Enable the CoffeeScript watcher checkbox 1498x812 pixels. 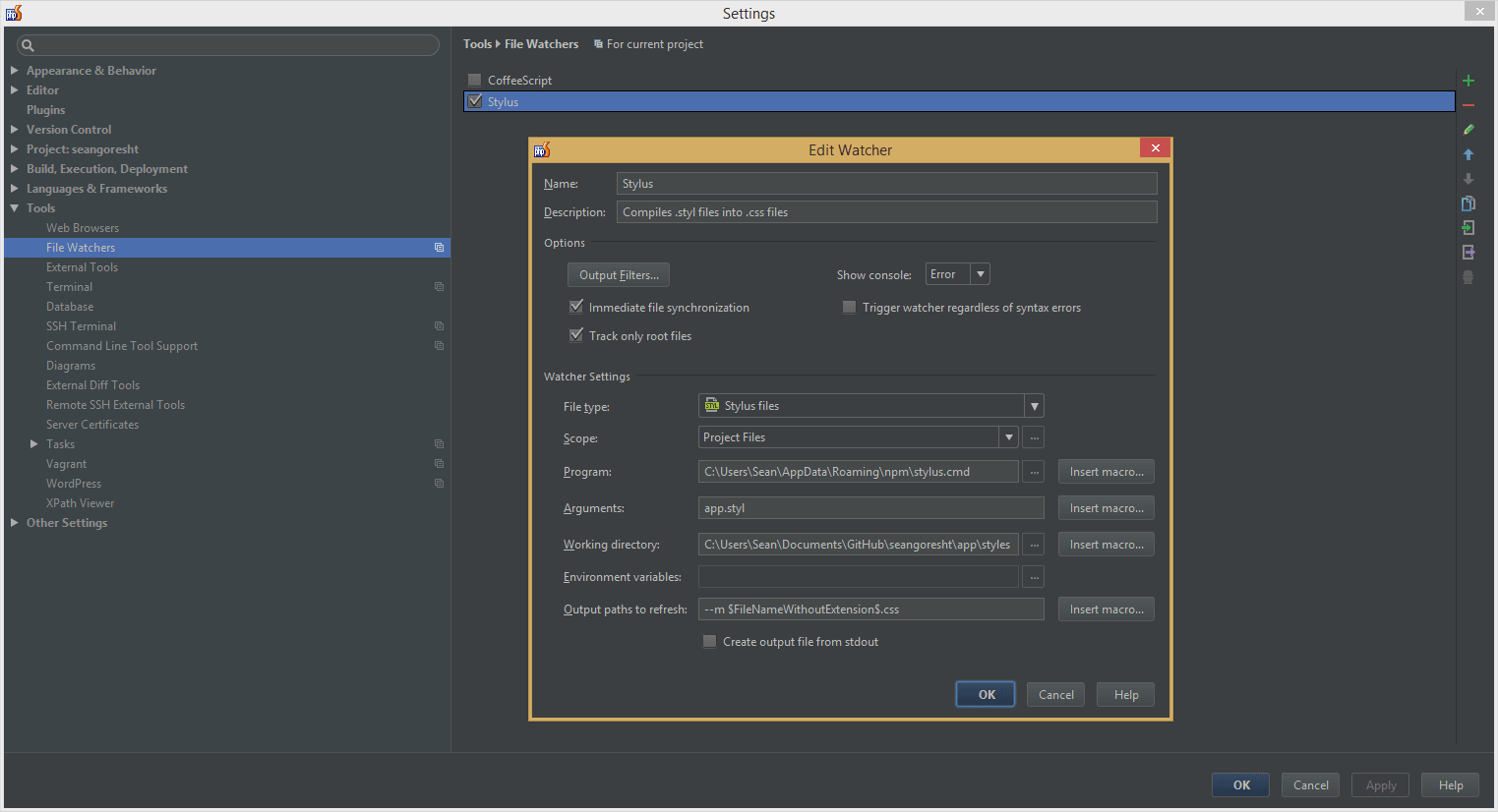475,80
